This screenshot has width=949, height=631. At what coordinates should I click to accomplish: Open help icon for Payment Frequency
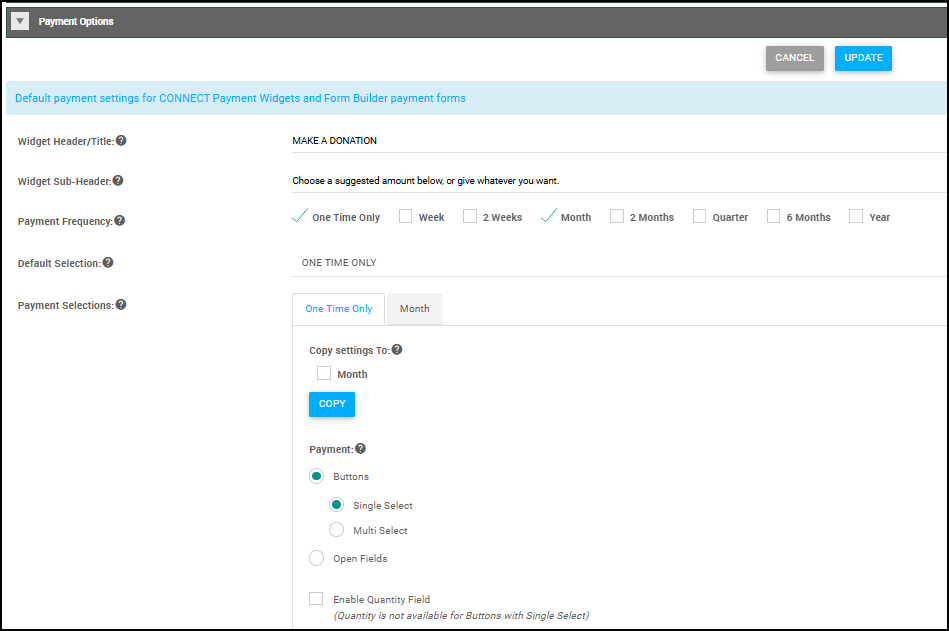coord(120,220)
